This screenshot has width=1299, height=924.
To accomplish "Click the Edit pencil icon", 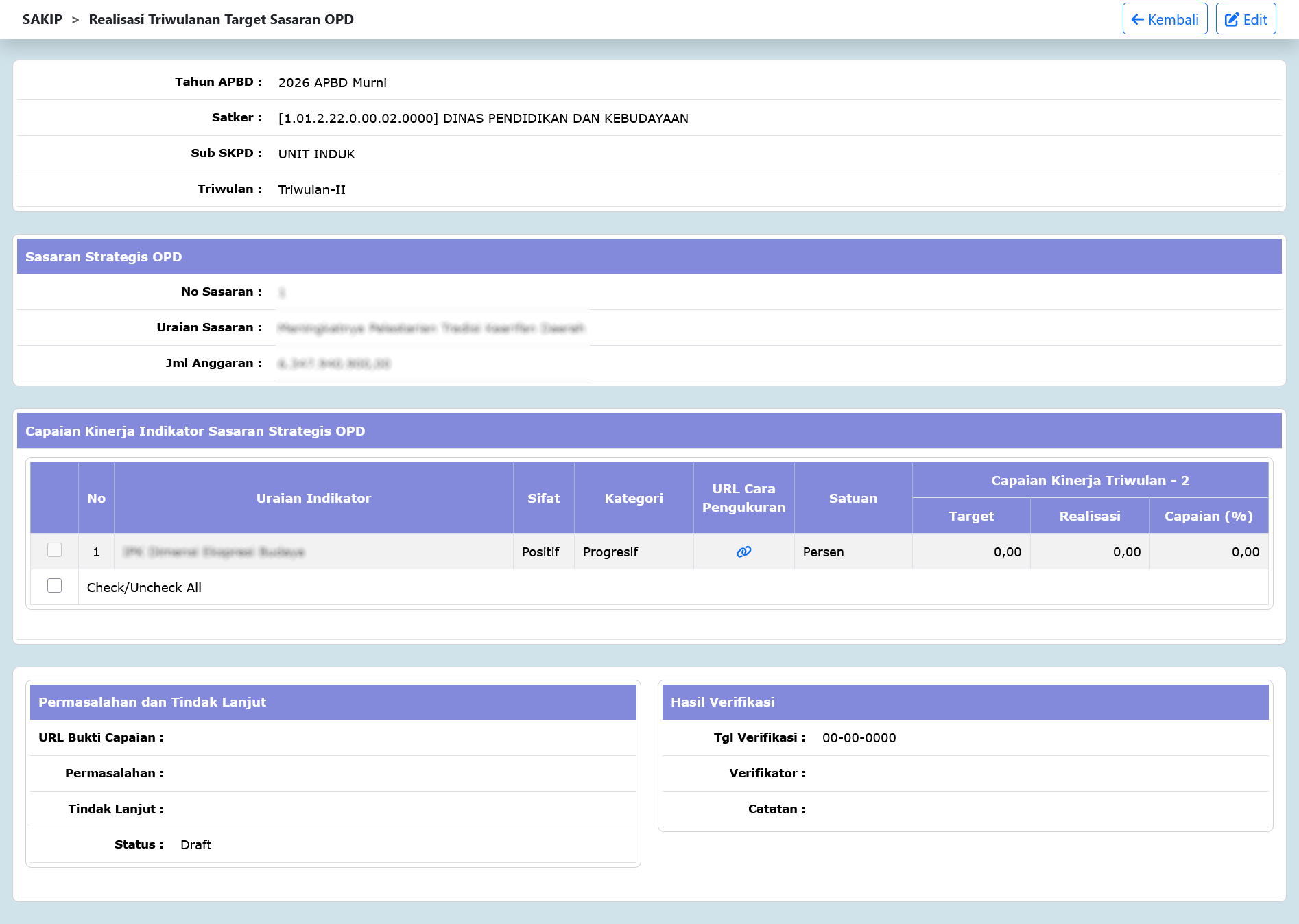I will pyautogui.click(x=1232, y=19).
